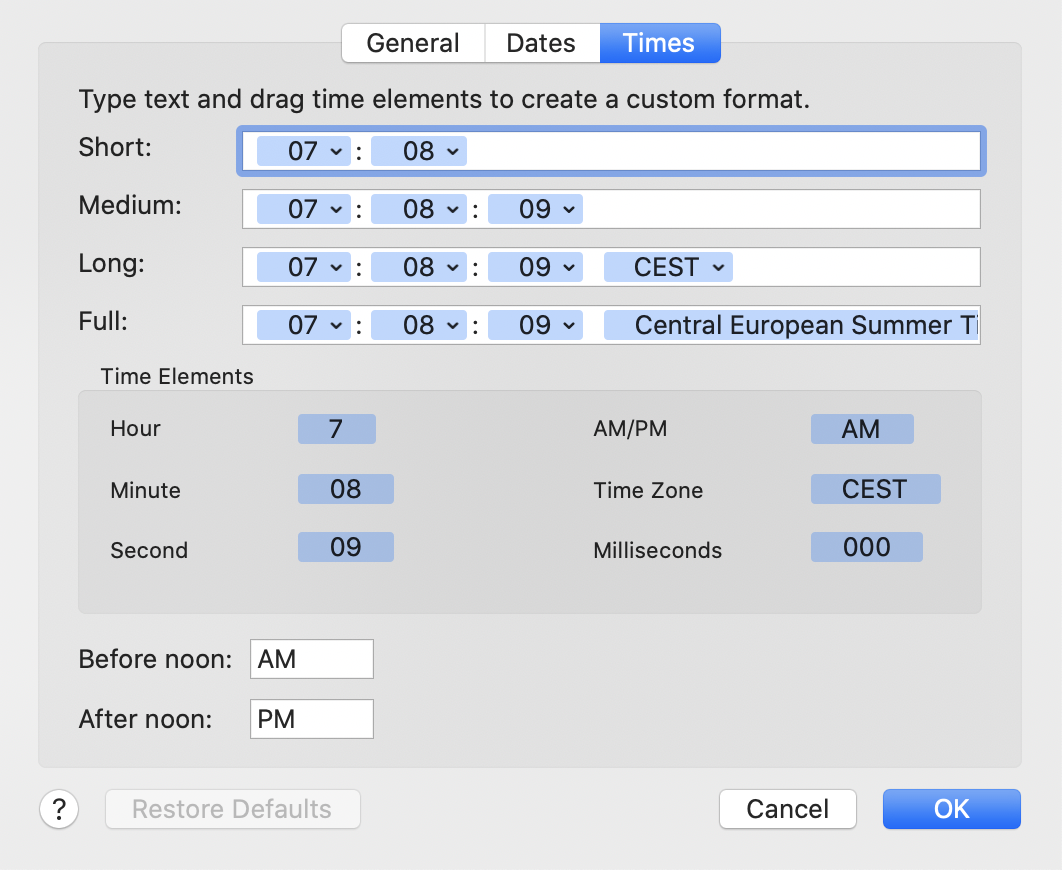Click the Hour time element token

336,429
